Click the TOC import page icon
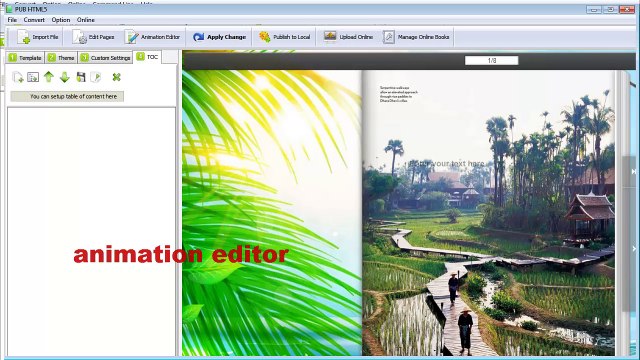Viewport: 640px width, 360px height. point(96,77)
